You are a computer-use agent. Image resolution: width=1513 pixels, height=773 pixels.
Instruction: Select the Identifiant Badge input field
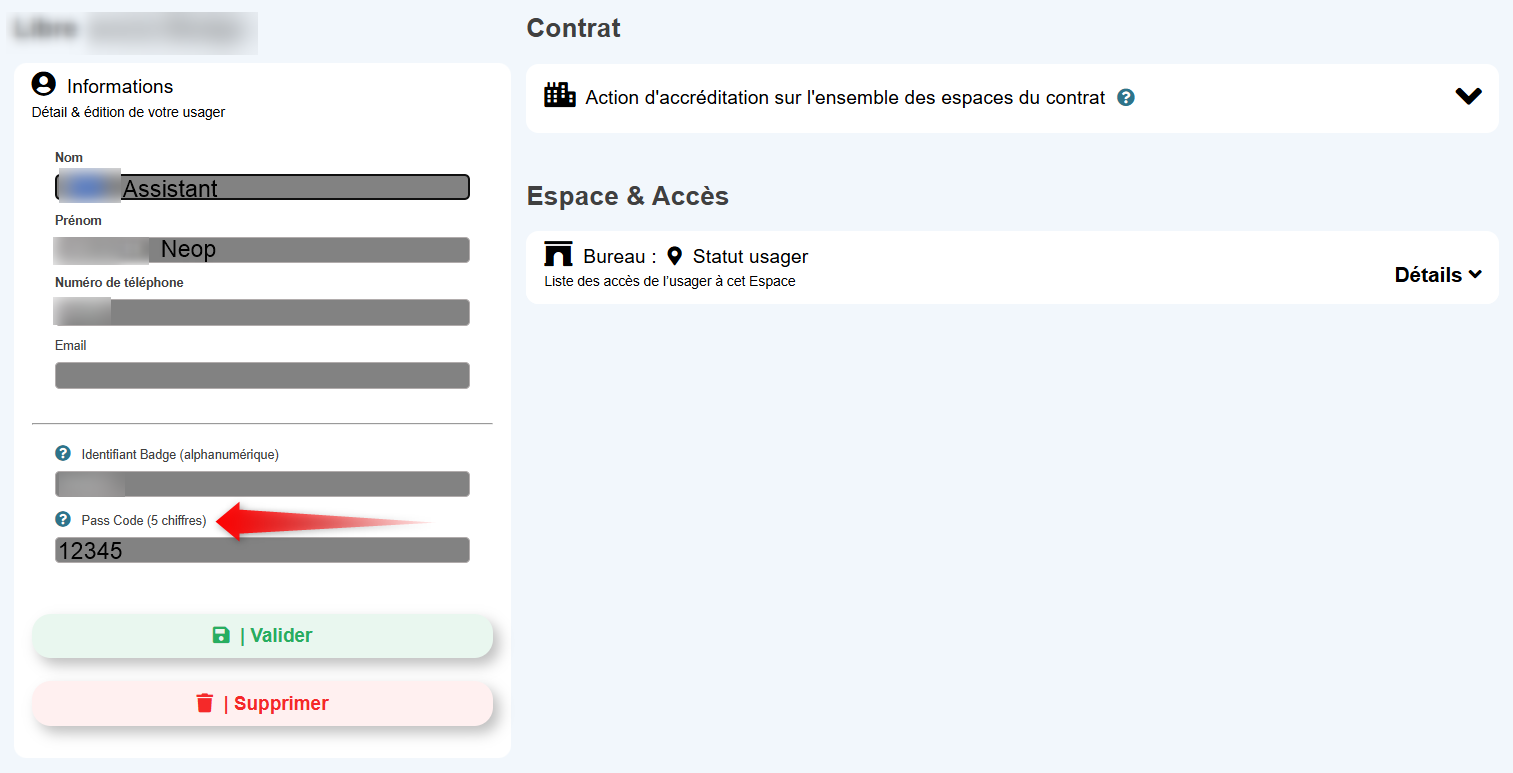coord(262,484)
